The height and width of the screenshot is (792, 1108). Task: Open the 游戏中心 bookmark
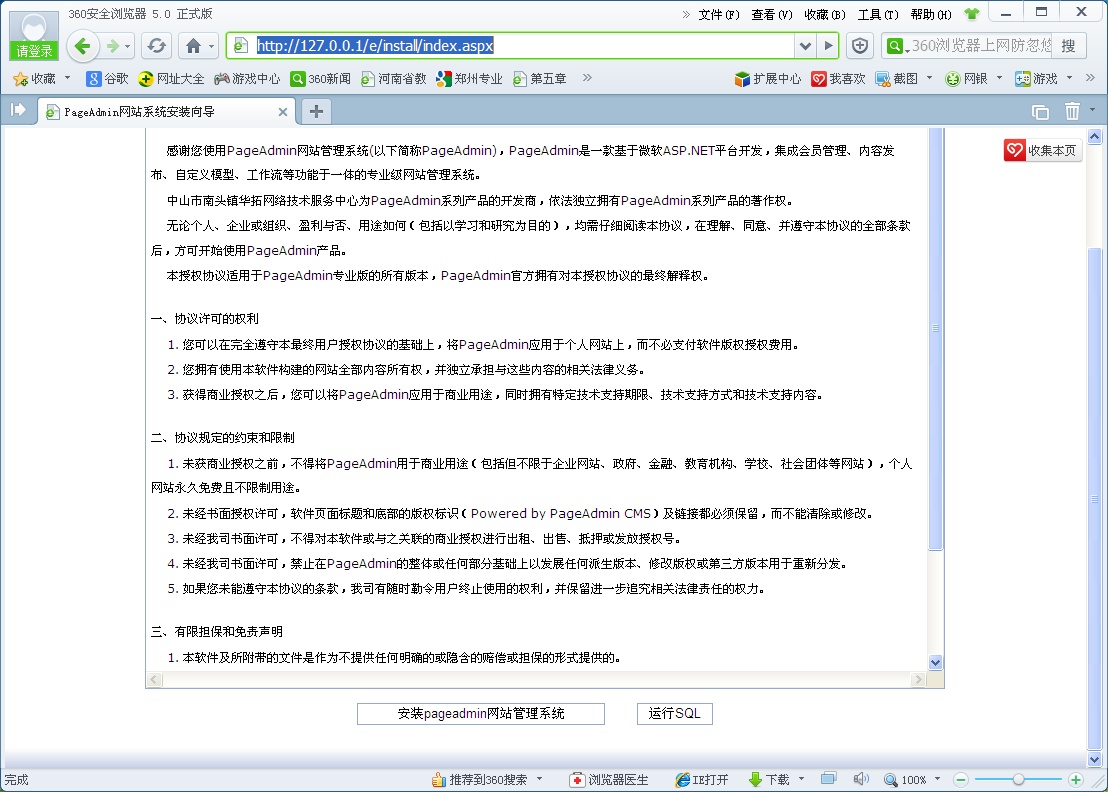coord(247,78)
